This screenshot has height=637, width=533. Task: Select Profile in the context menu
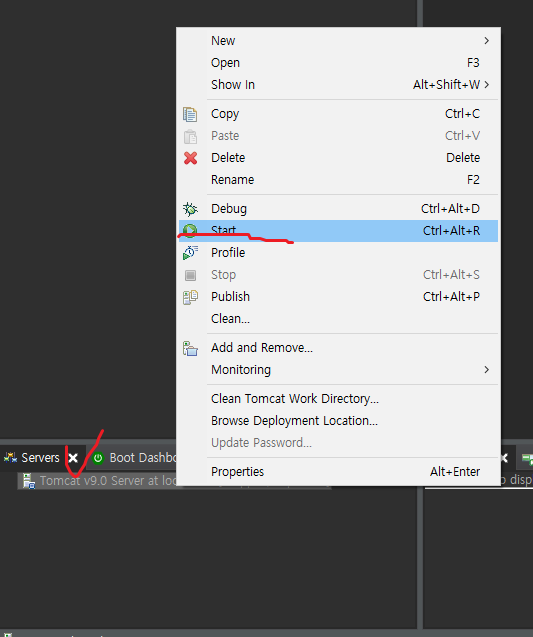(x=338, y=253)
